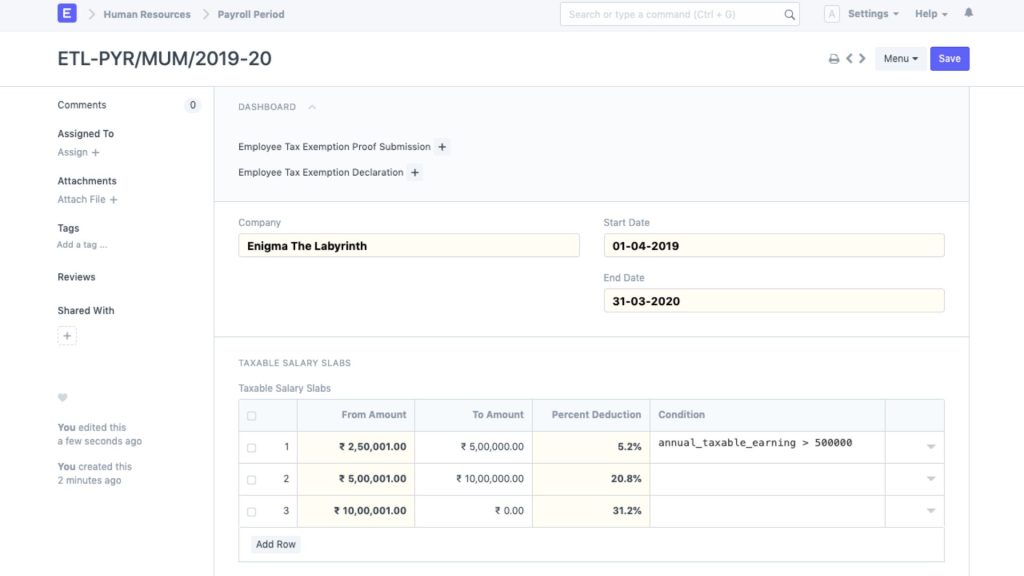This screenshot has width=1024, height=576.
Task: Click From Amount ₹ 5,00,001.00 cell
Action: coord(356,479)
